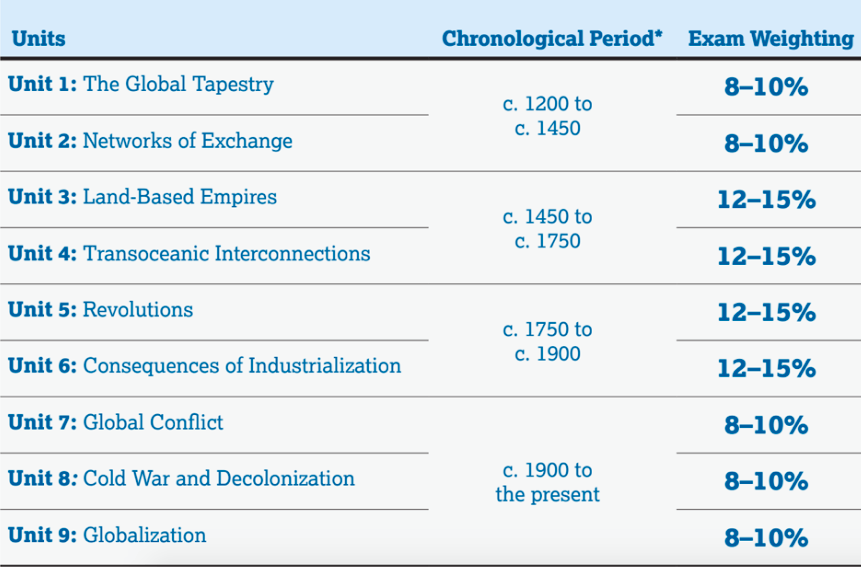Select Unit 2: Networks of Exchange

pyautogui.click(x=150, y=141)
